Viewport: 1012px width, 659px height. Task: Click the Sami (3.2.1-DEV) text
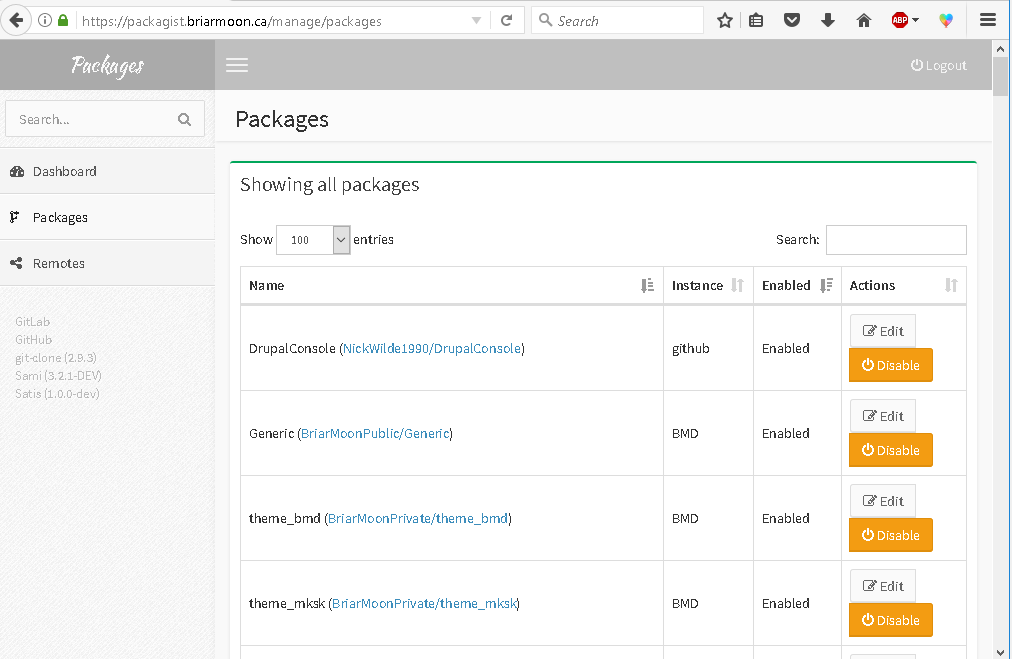58,376
